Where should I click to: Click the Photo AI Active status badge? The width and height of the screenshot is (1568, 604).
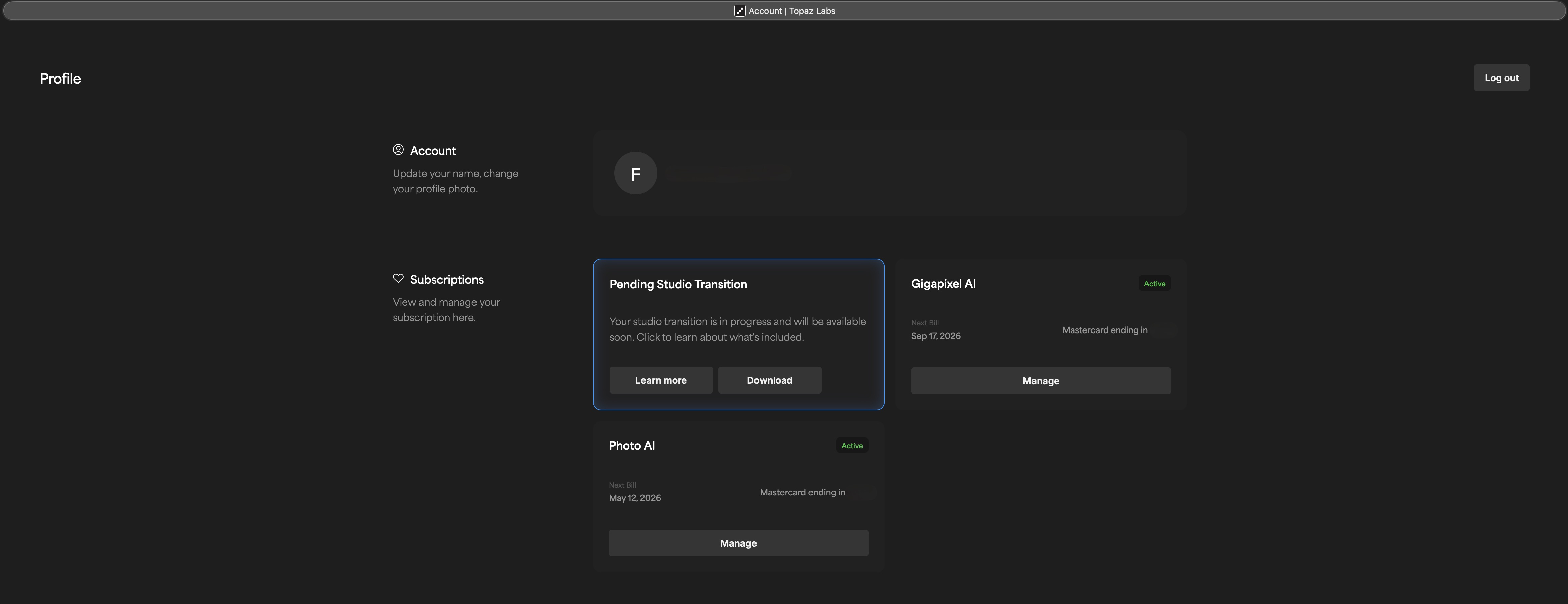point(851,446)
